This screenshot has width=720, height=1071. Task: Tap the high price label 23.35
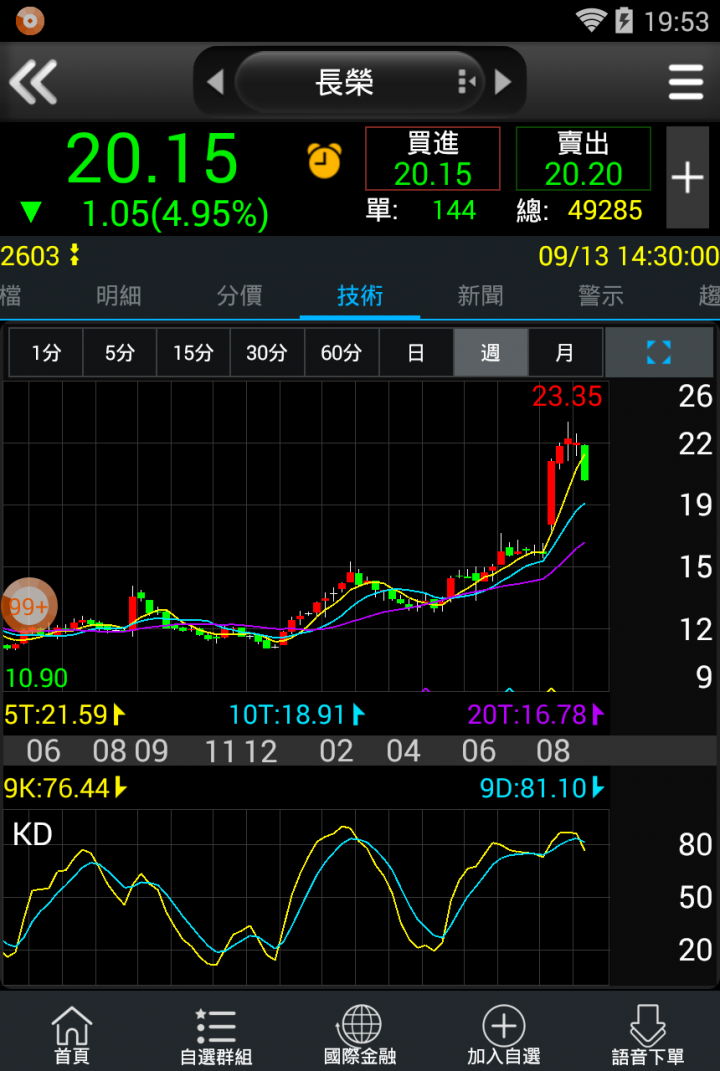click(x=567, y=396)
